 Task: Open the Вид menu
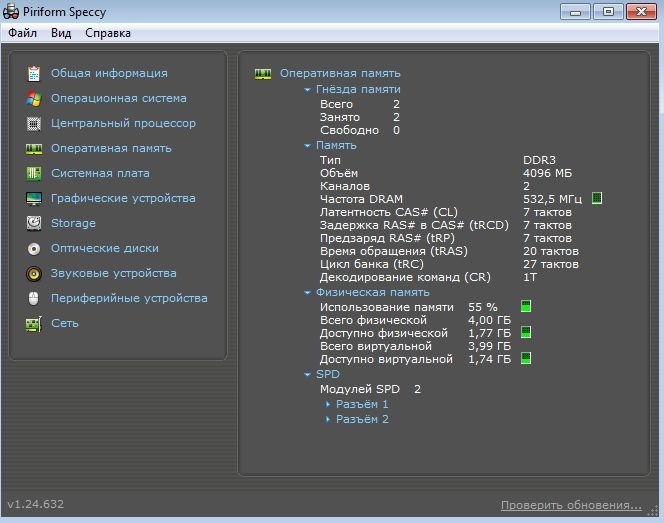61,33
